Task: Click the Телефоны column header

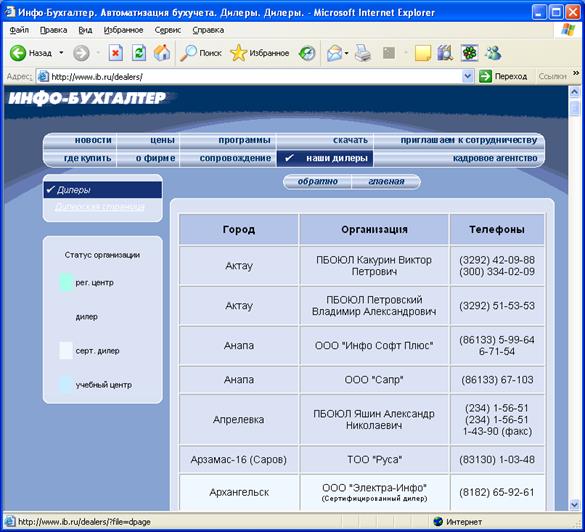Action: (497, 229)
